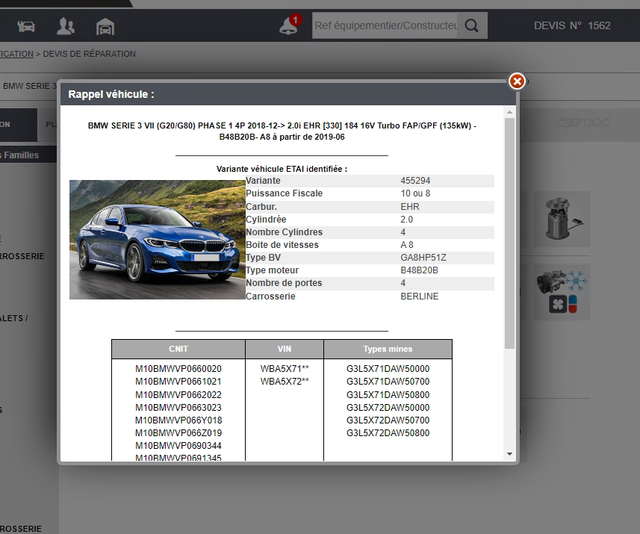Click the Cylindrée value 2.0
This screenshot has width=640, height=534.
click(407, 219)
